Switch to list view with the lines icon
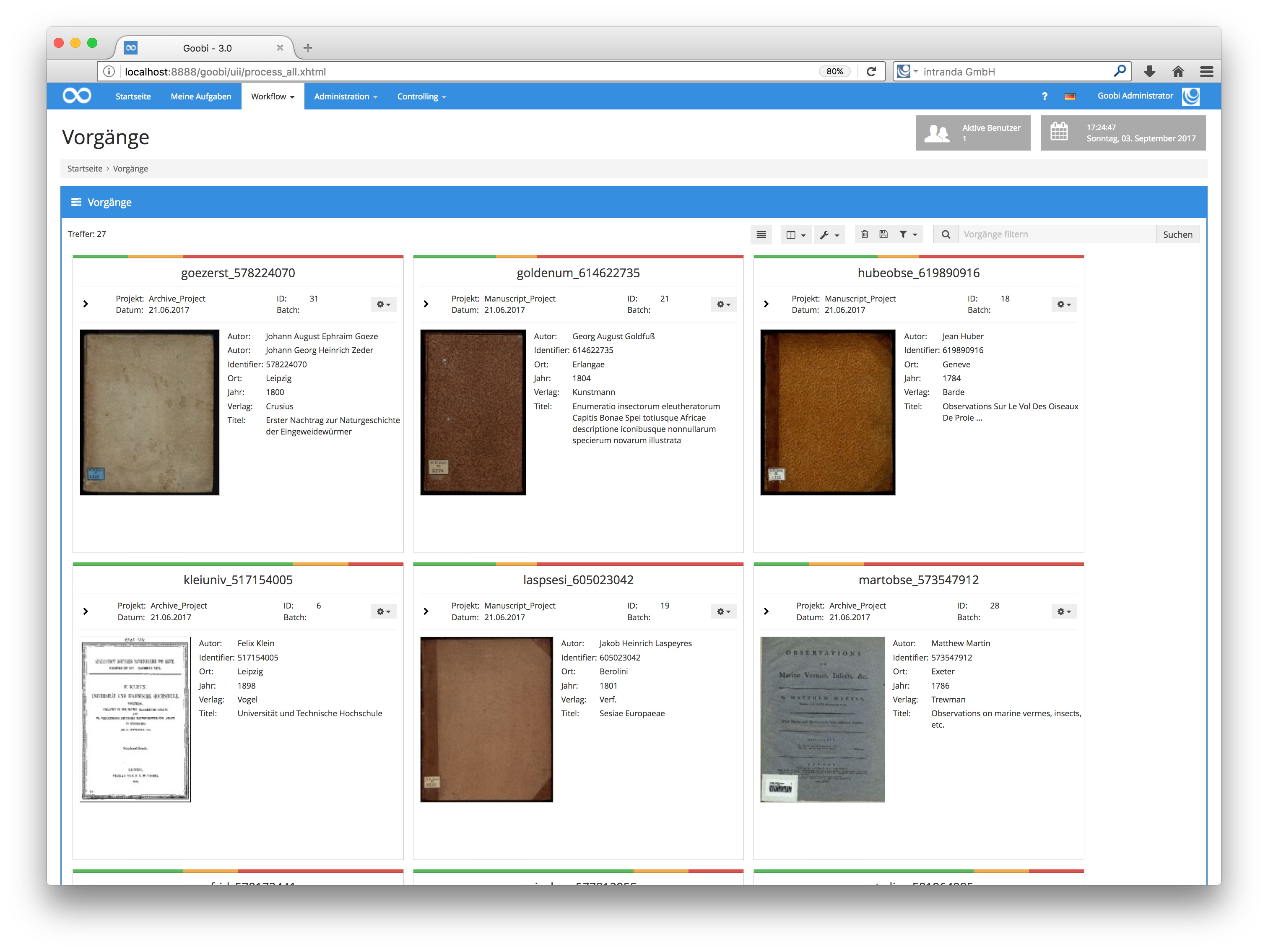The width and height of the screenshot is (1268, 952). pos(761,234)
